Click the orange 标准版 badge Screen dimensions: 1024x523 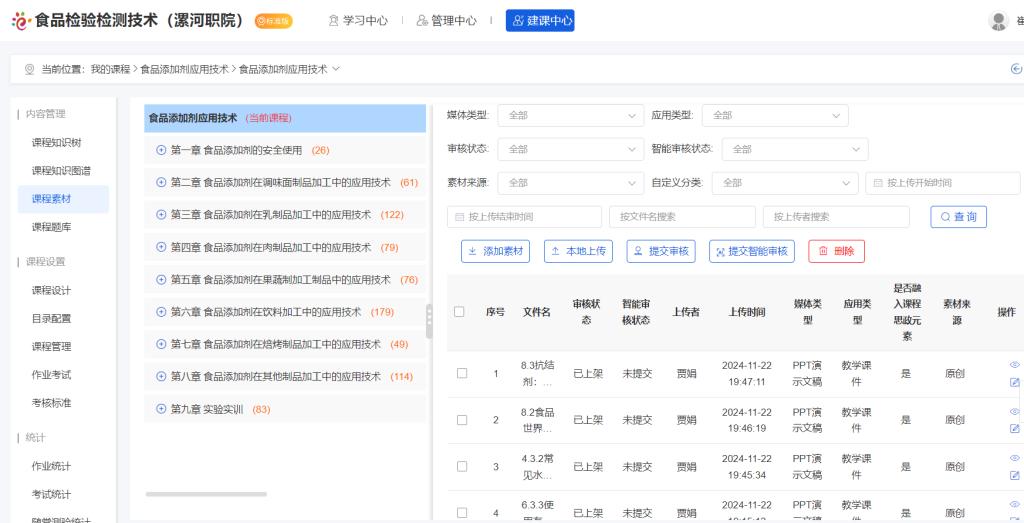click(274, 21)
